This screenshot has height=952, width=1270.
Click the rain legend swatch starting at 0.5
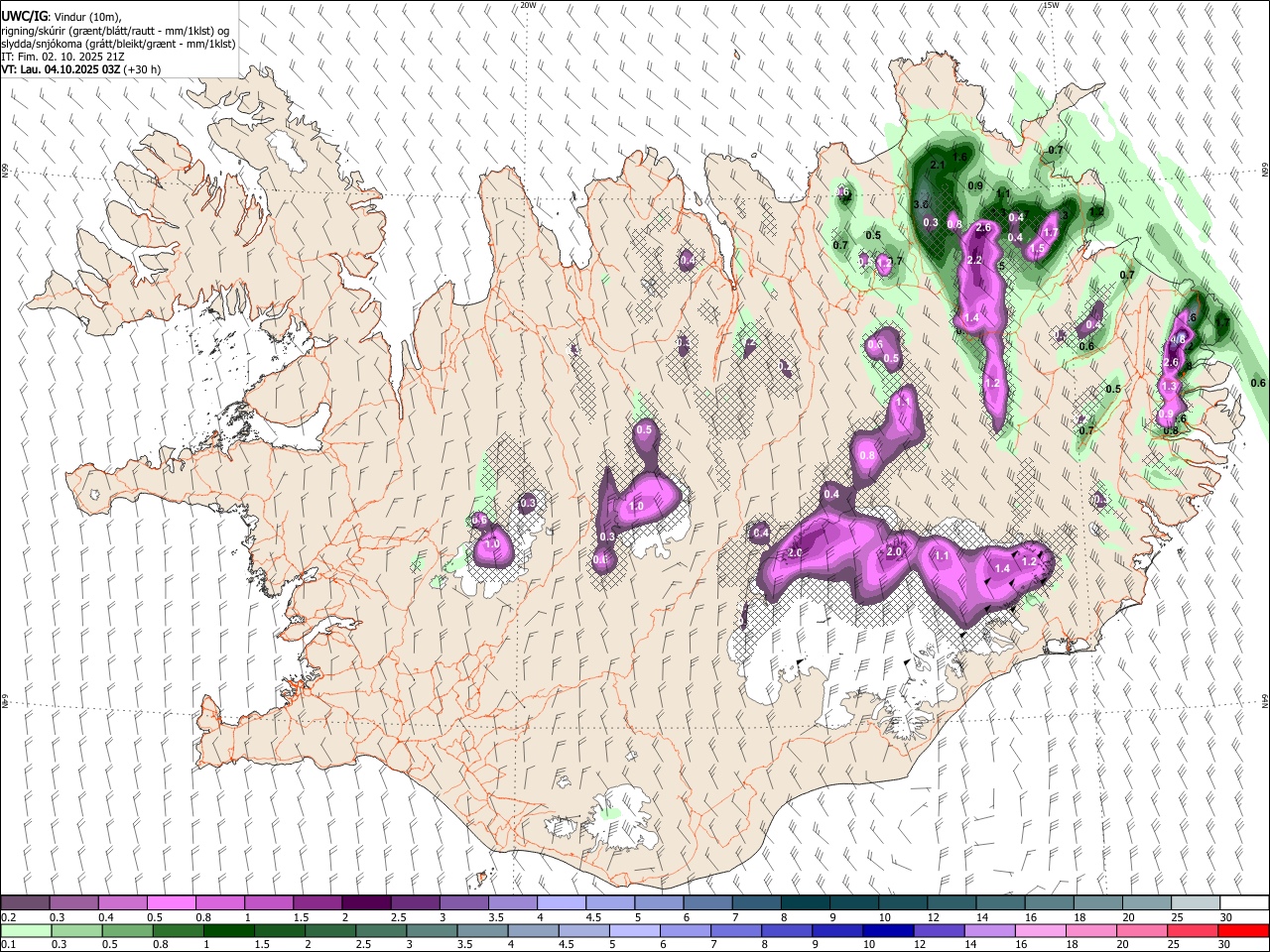click(127, 930)
